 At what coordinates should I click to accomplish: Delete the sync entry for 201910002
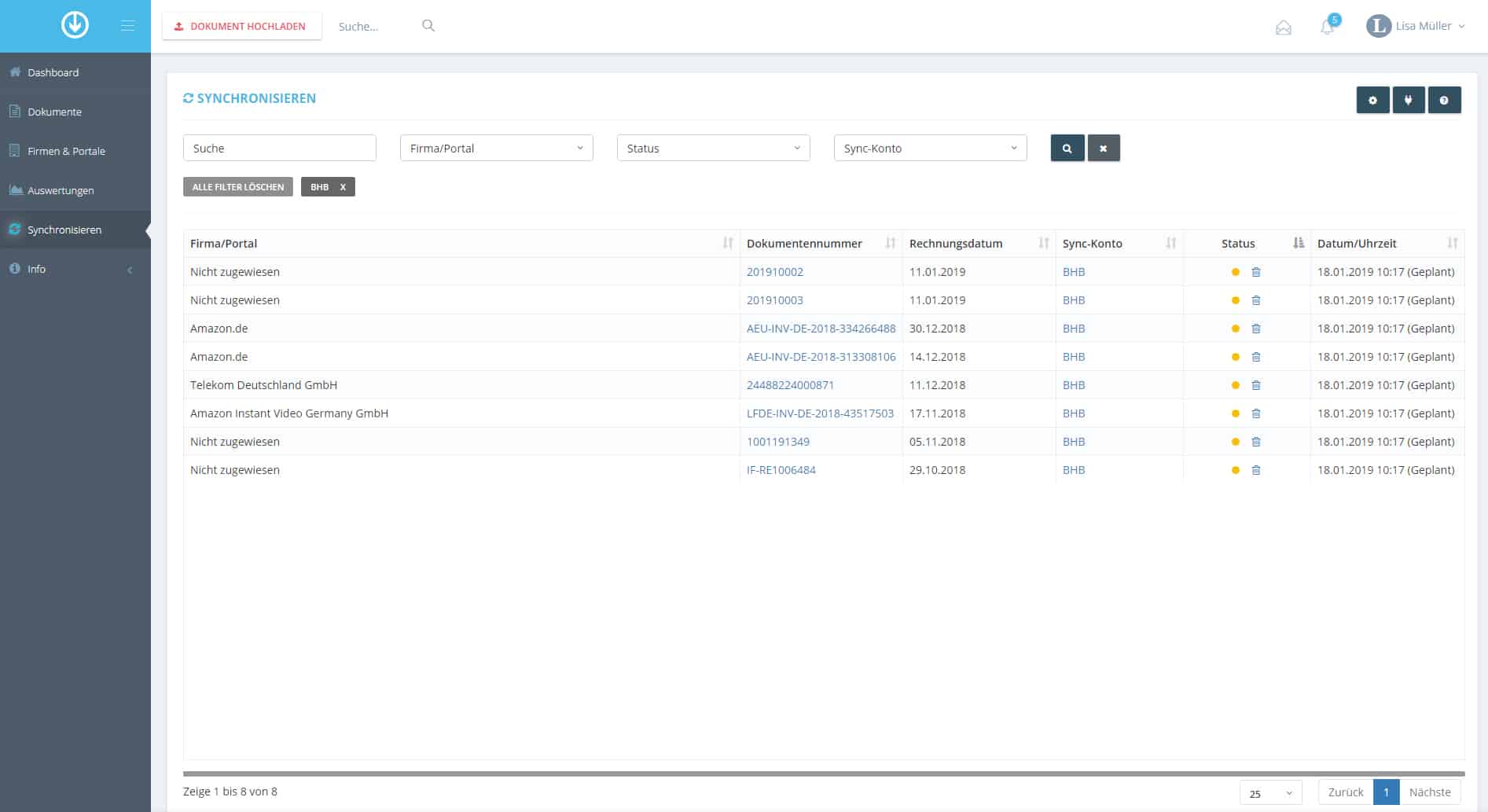(x=1256, y=272)
